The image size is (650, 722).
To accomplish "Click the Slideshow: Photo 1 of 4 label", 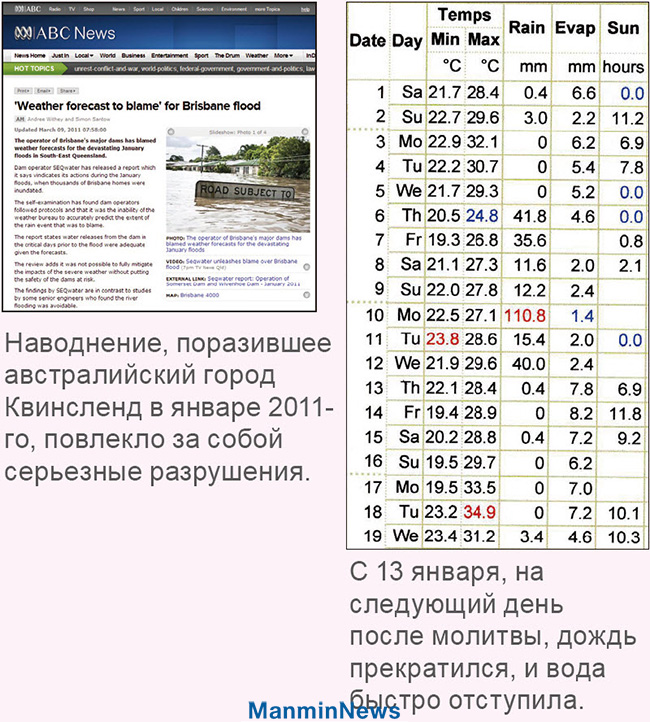I will click(238, 132).
